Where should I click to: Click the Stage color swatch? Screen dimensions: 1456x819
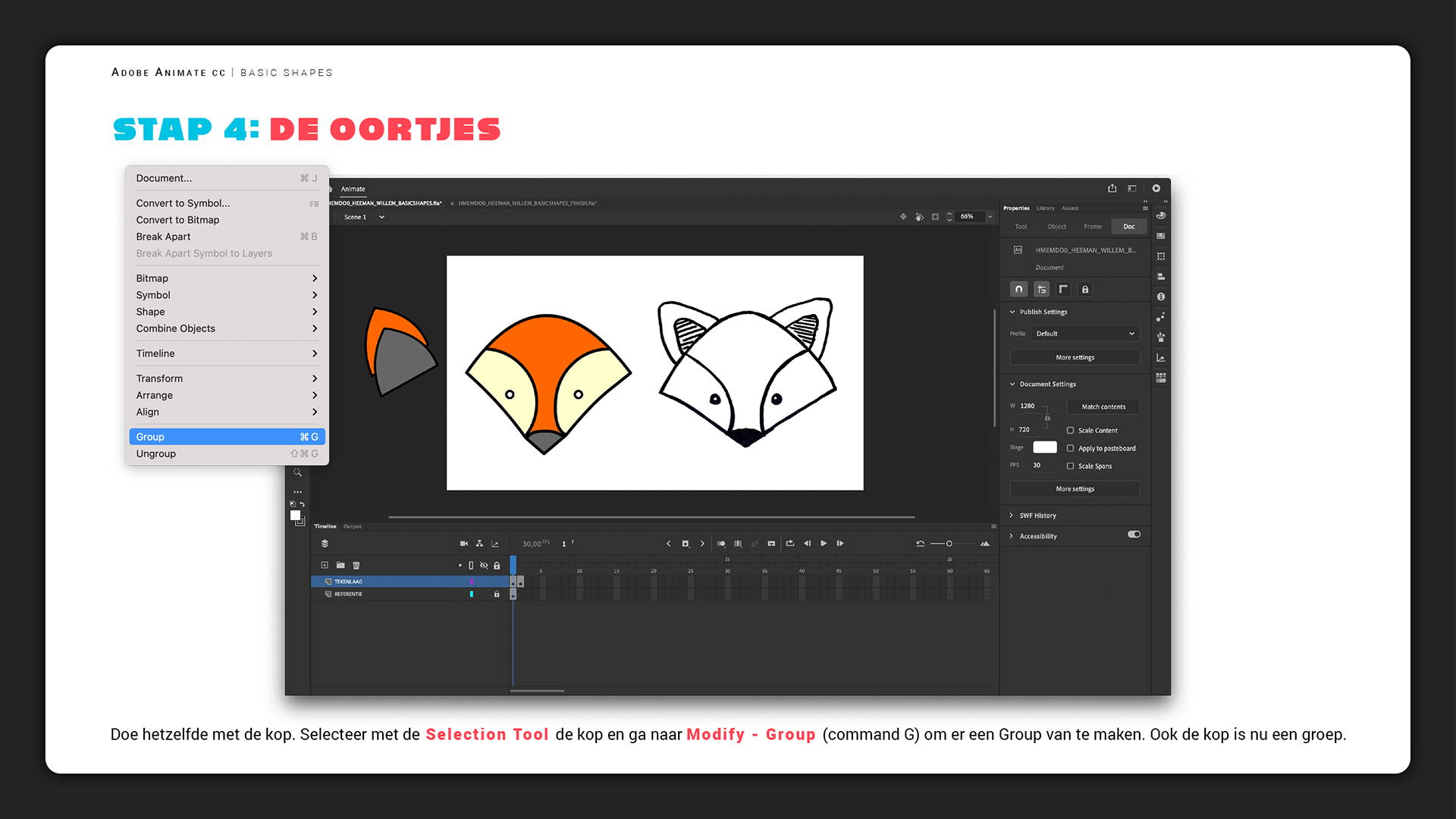1044,447
